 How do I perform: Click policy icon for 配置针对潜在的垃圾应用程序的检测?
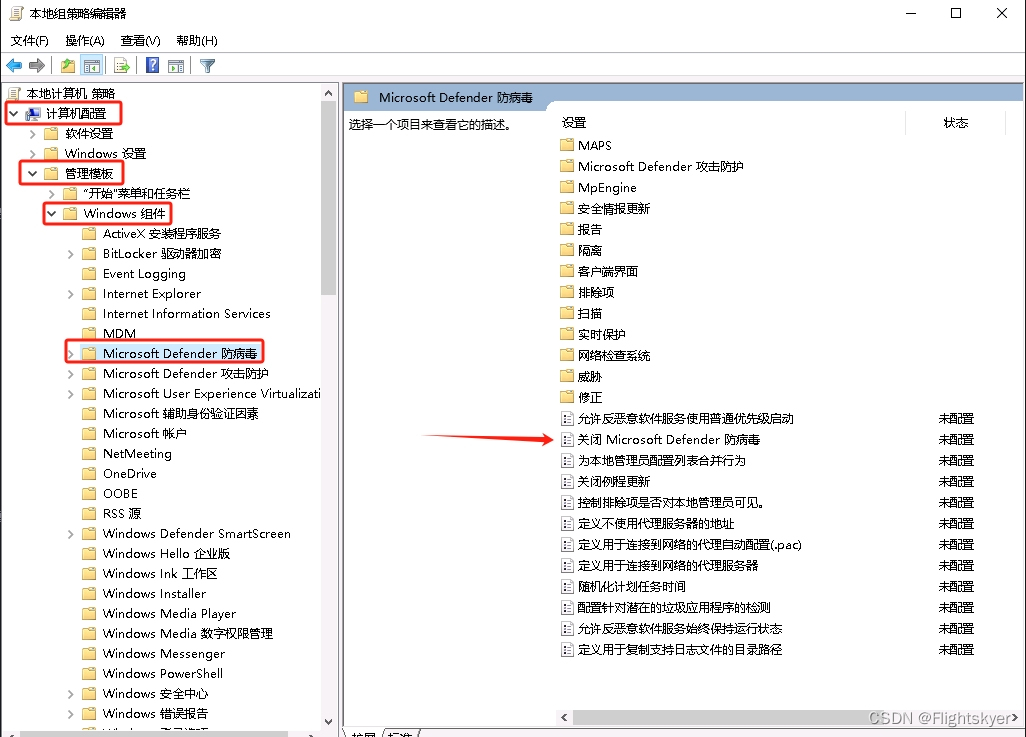coord(567,607)
